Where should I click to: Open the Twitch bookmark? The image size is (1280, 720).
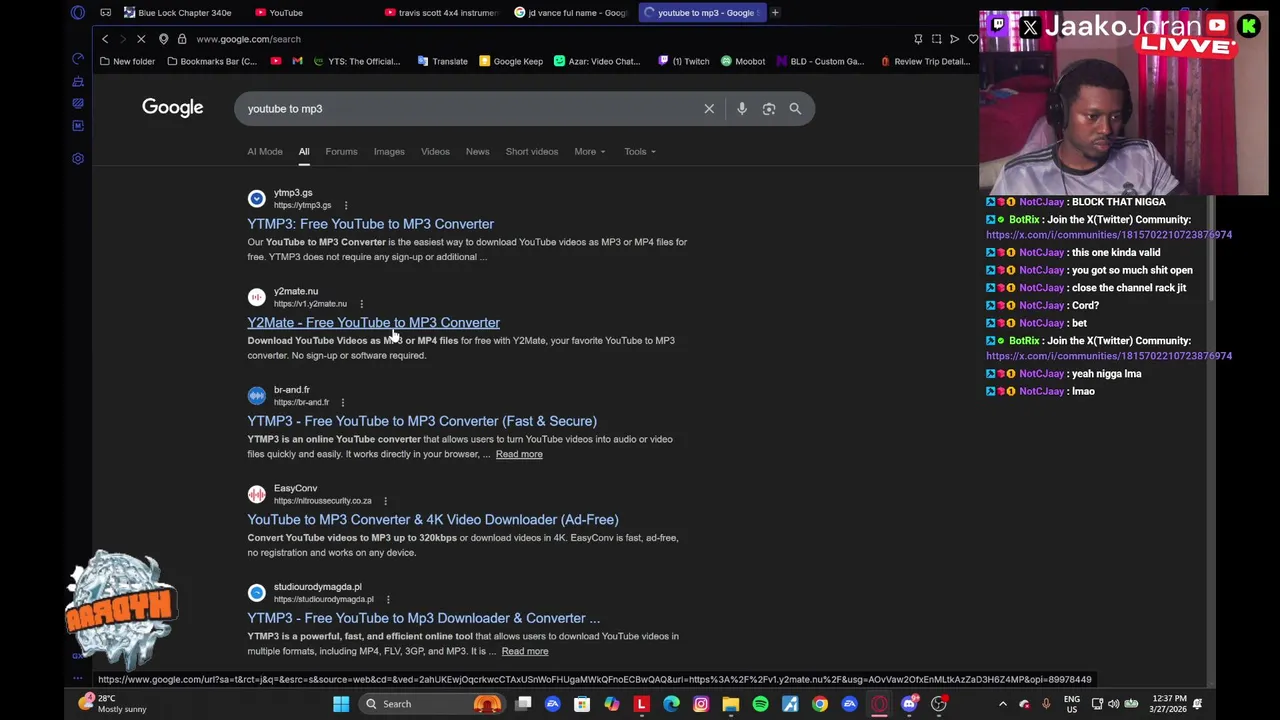(682, 61)
